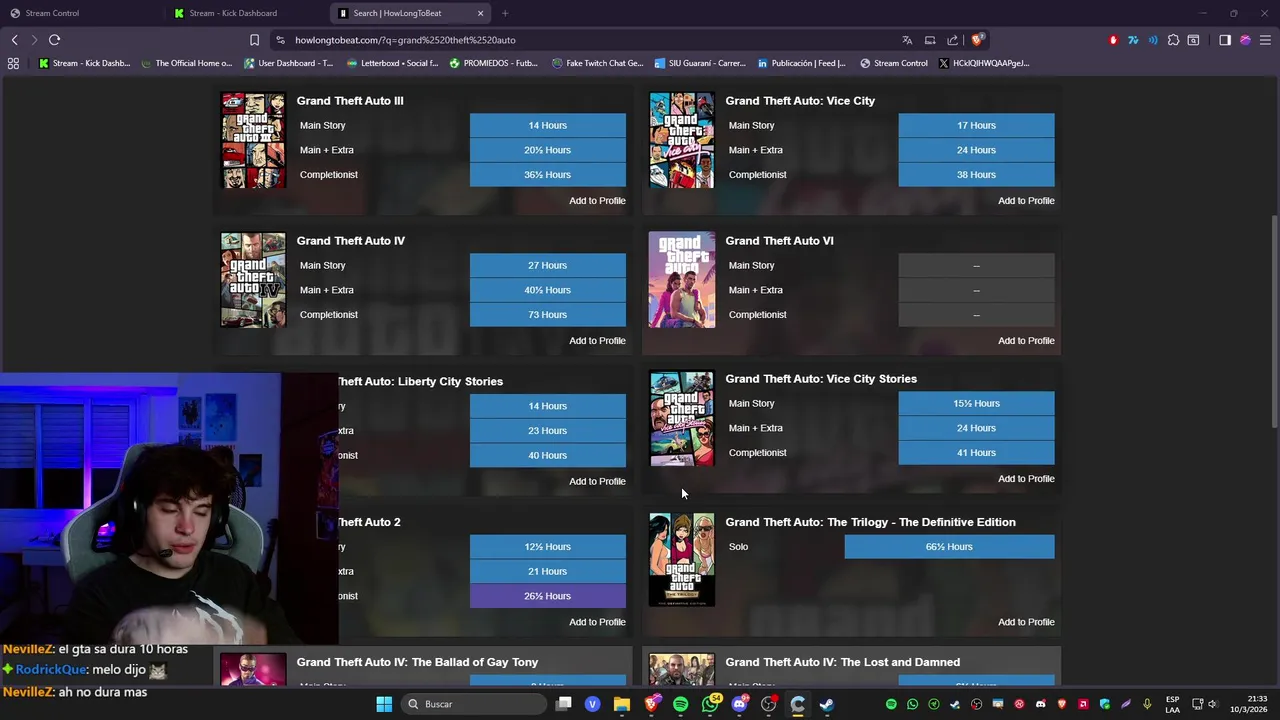Add Grand Theft Auto IV to profile
The width and height of the screenshot is (1280, 720).
point(597,341)
